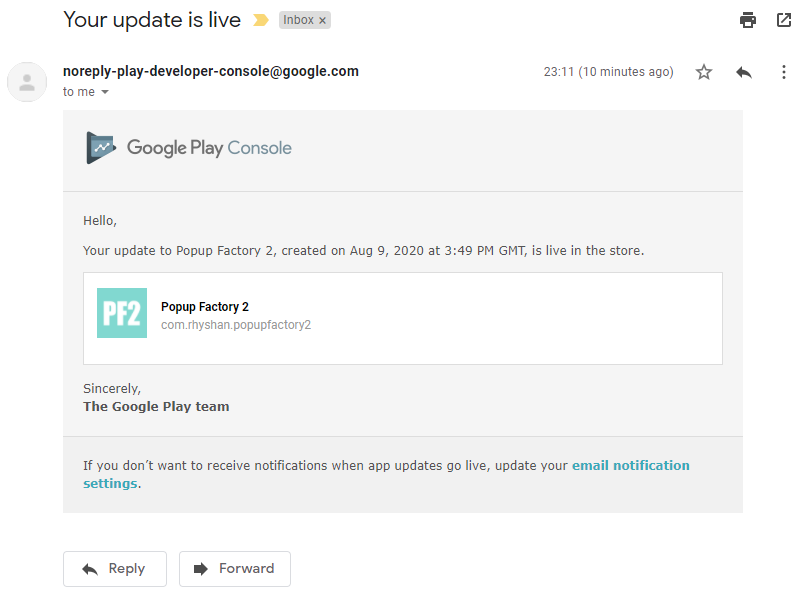The image size is (799, 590).
Task: Star this email message
Action: click(x=704, y=72)
